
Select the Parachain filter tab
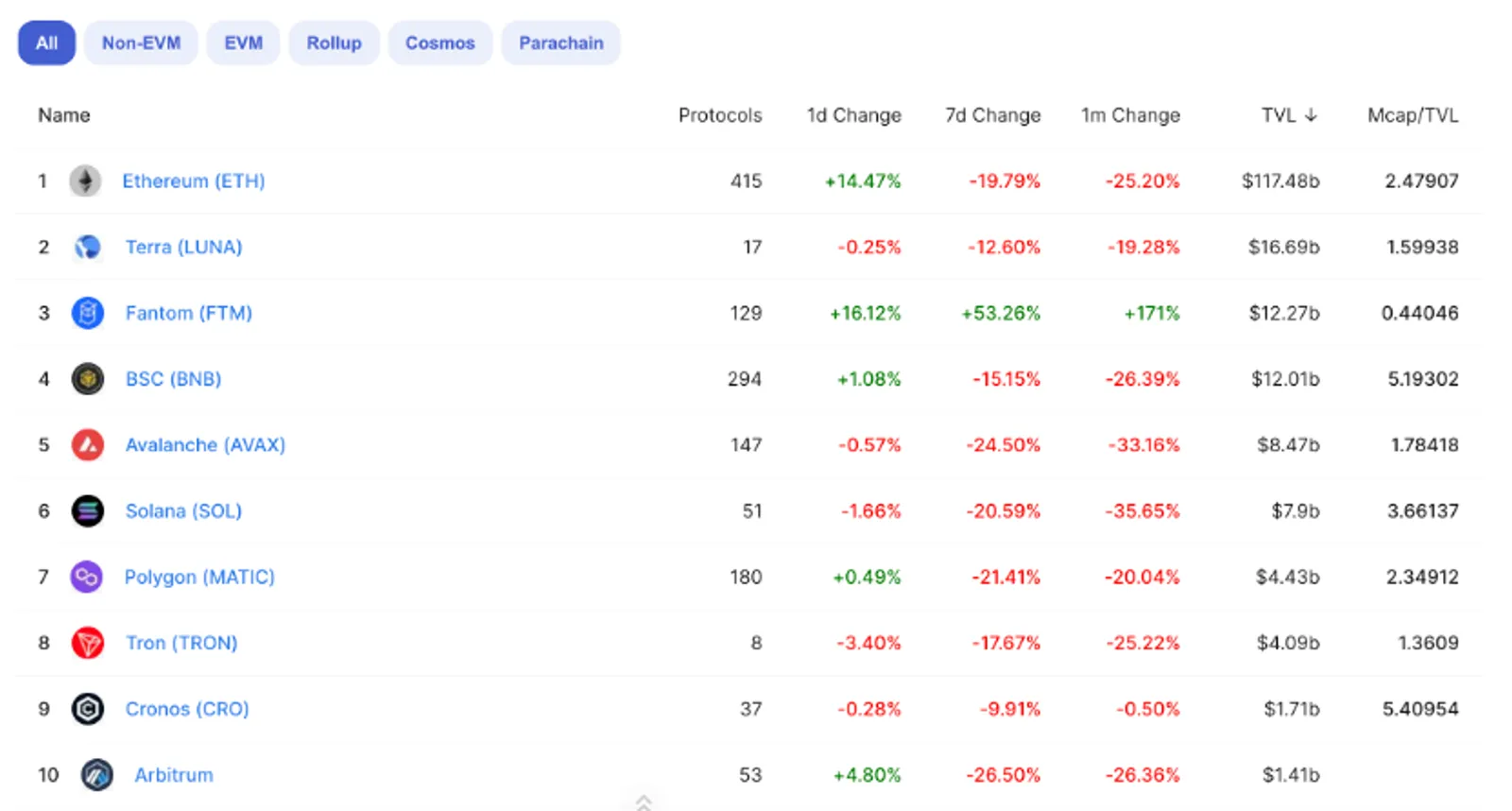[x=560, y=43]
